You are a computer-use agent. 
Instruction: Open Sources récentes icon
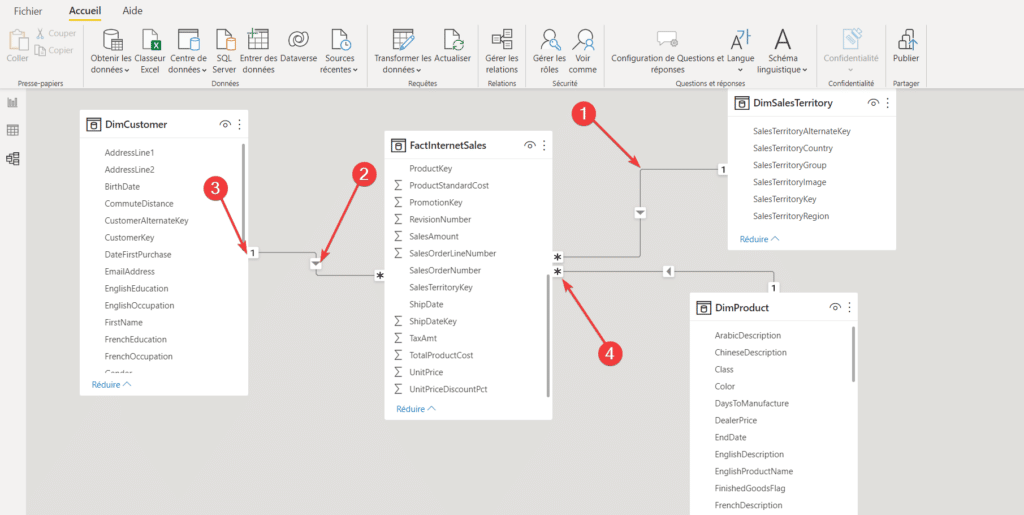(x=340, y=40)
